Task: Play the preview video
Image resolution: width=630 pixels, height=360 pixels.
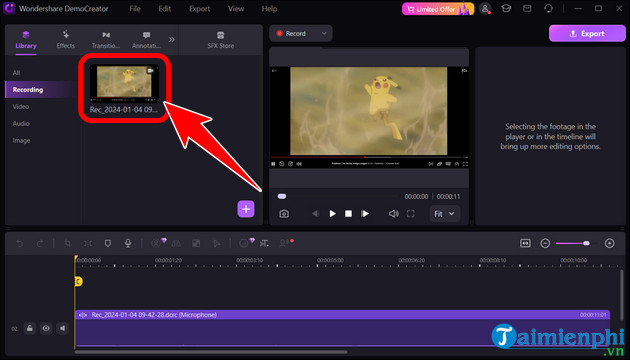Action: point(332,214)
